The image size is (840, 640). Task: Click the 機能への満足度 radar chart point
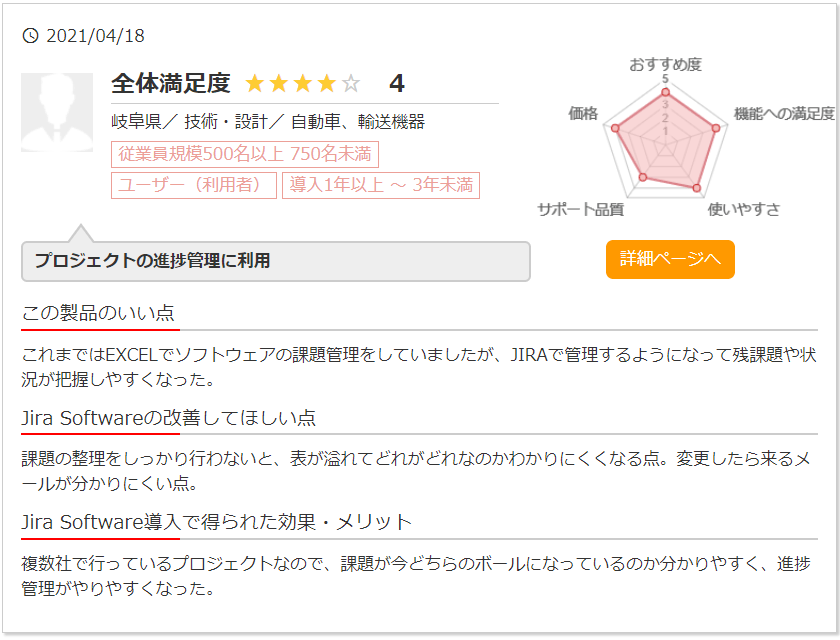click(x=716, y=128)
